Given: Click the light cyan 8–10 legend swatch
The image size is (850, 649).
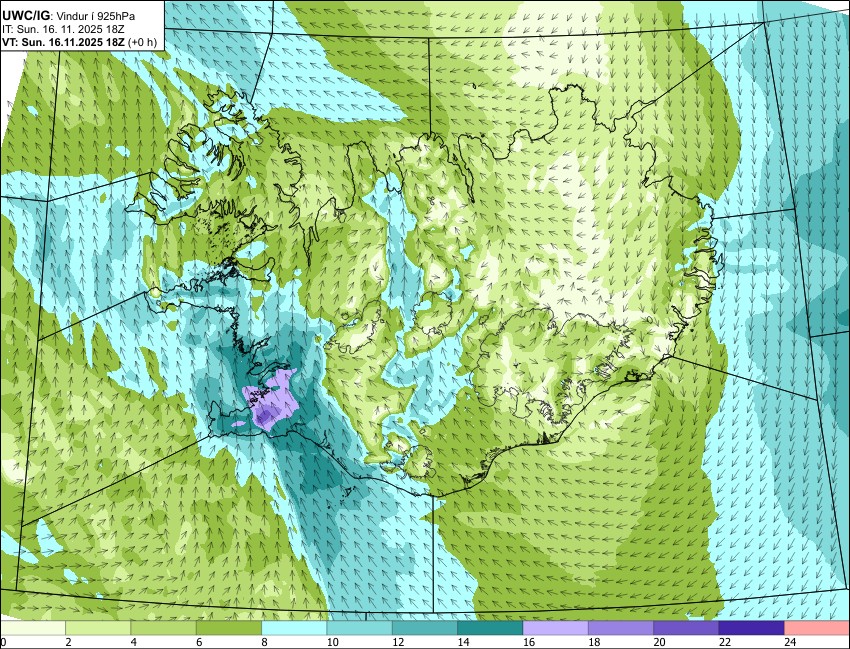Looking at the screenshot, I should (294, 628).
